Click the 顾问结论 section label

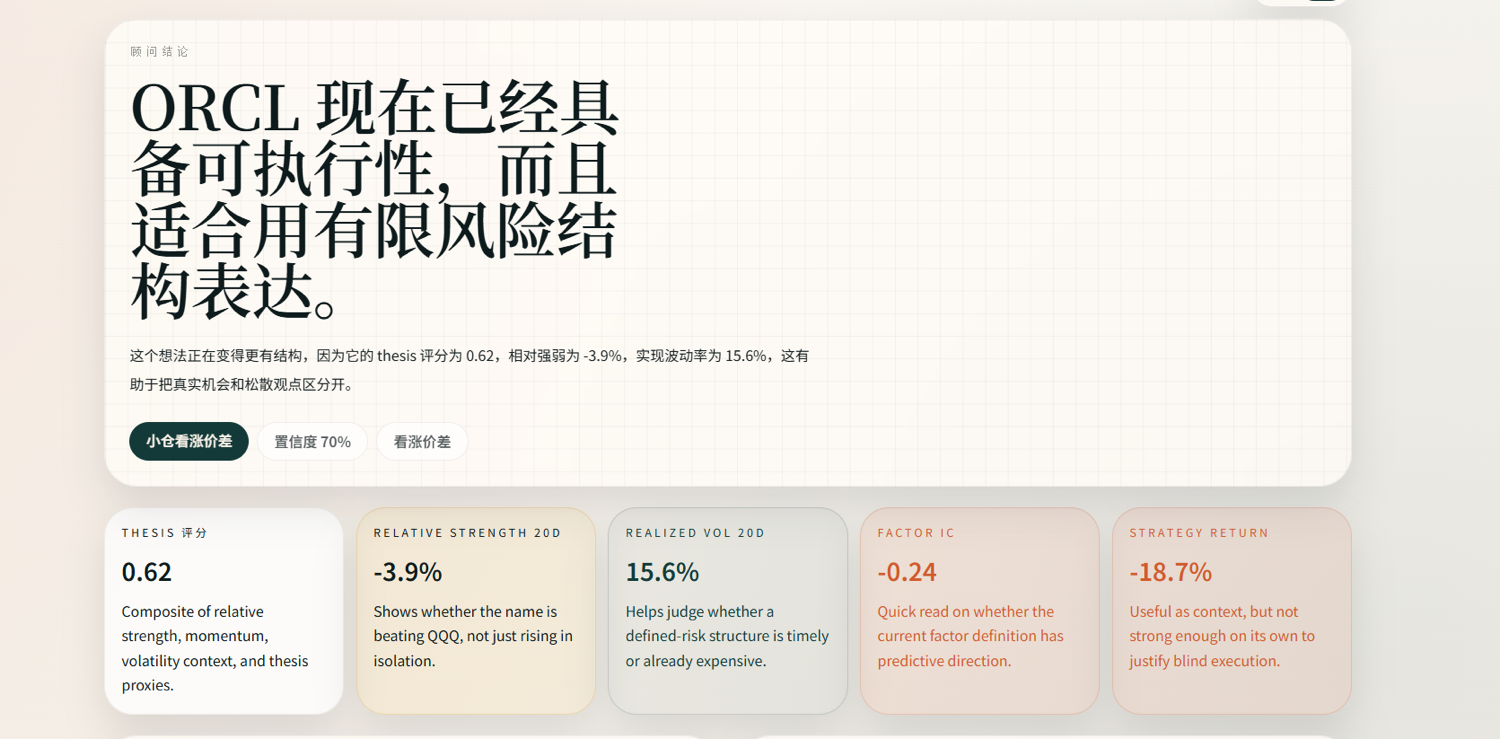point(160,52)
